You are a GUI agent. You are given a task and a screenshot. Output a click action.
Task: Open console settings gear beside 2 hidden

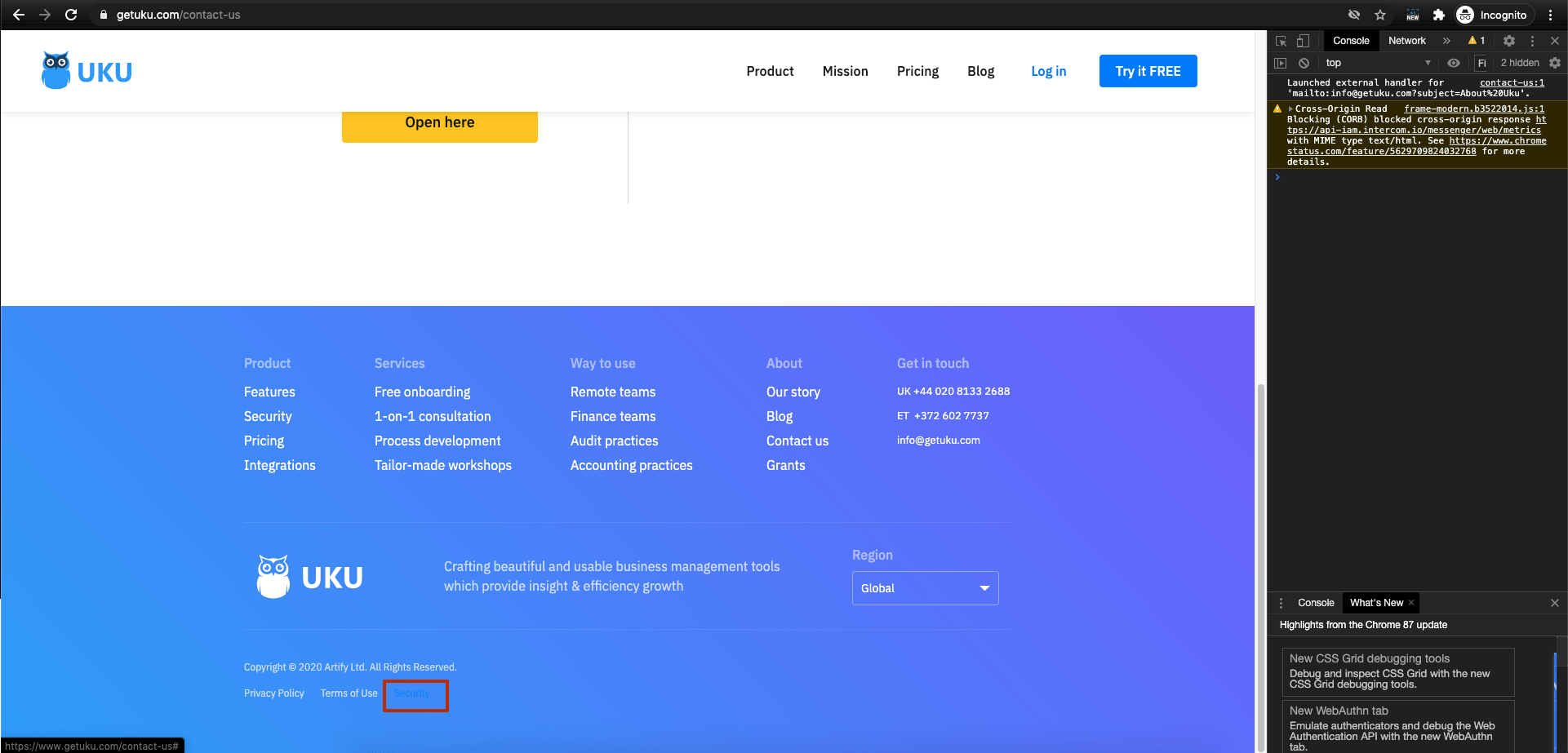pos(1555,63)
